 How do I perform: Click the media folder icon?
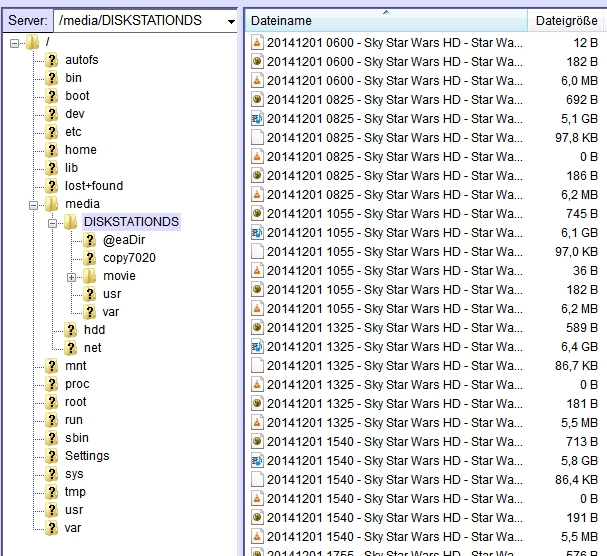click(51, 204)
